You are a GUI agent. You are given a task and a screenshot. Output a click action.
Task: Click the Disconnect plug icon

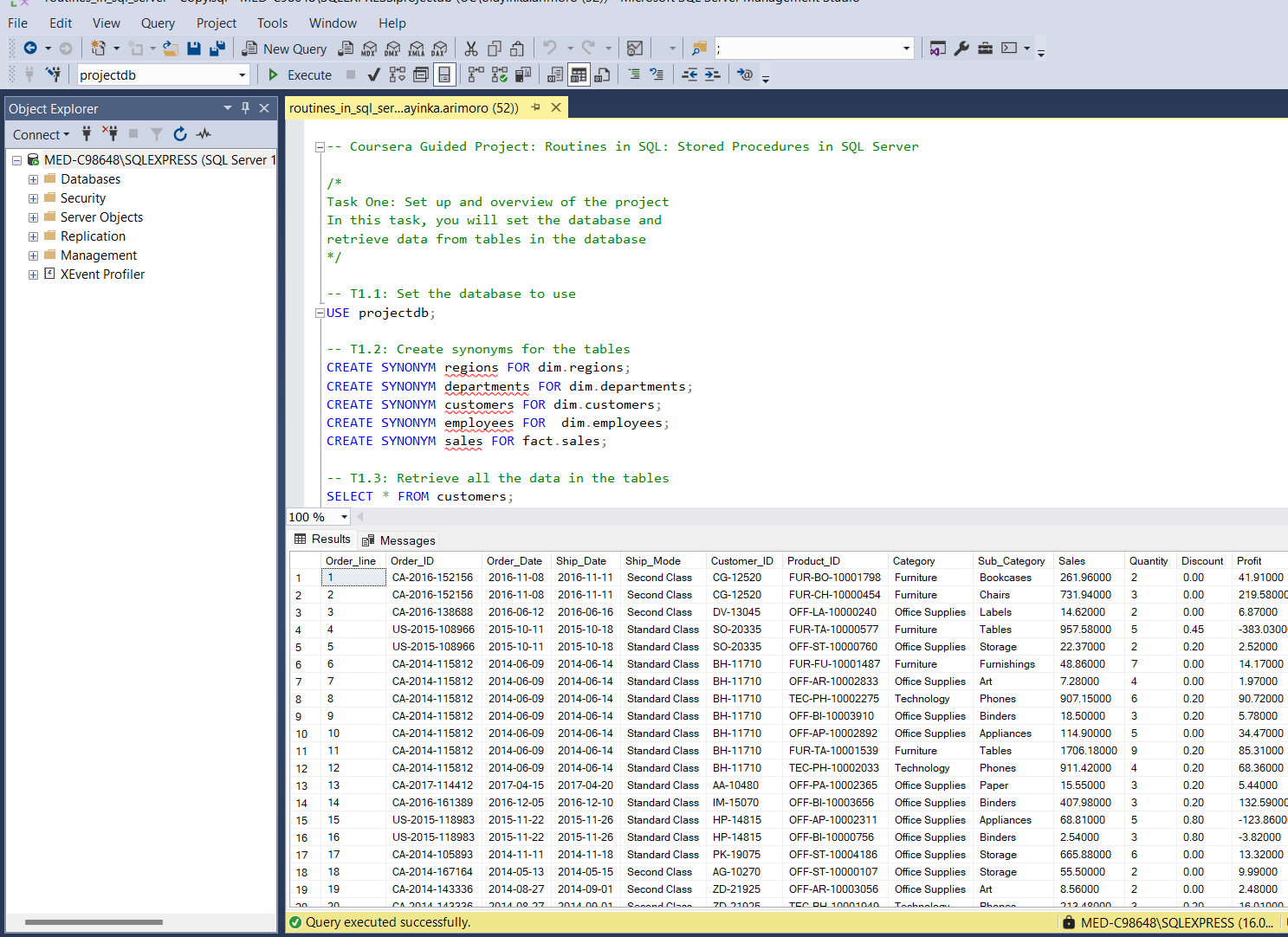click(110, 134)
